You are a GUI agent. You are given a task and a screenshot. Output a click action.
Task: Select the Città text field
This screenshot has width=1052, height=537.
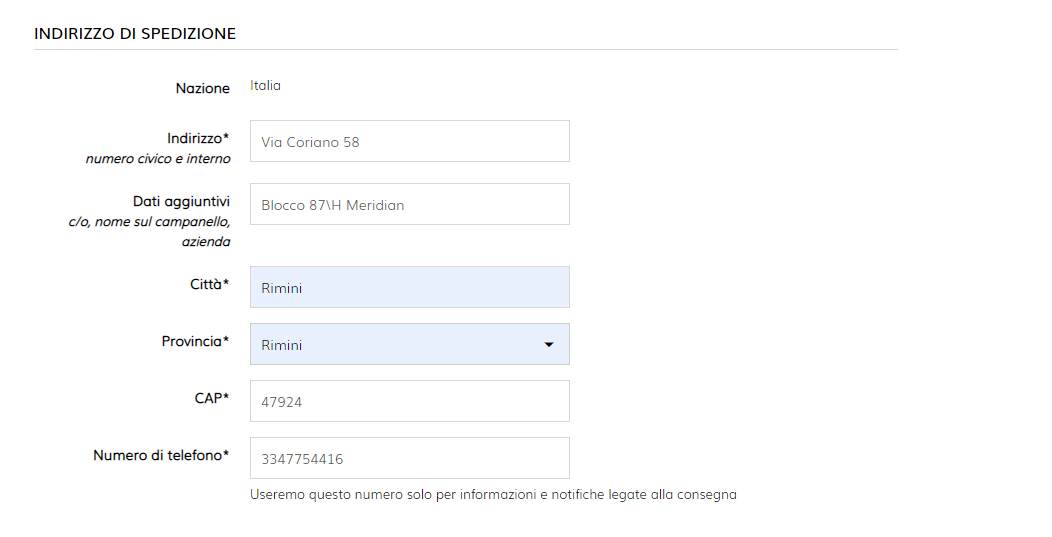(x=409, y=287)
